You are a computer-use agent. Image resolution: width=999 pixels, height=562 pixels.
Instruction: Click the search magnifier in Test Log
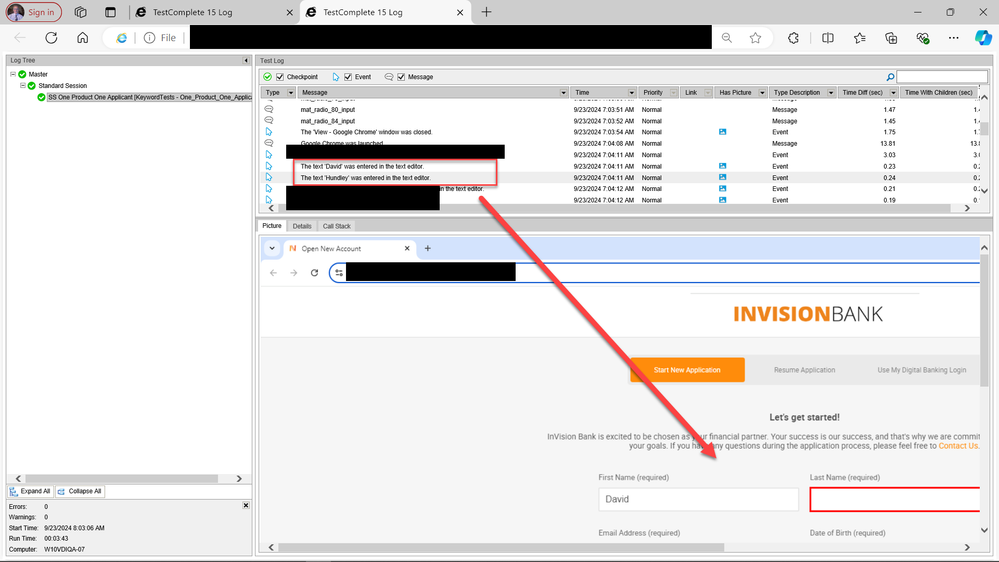(890, 77)
